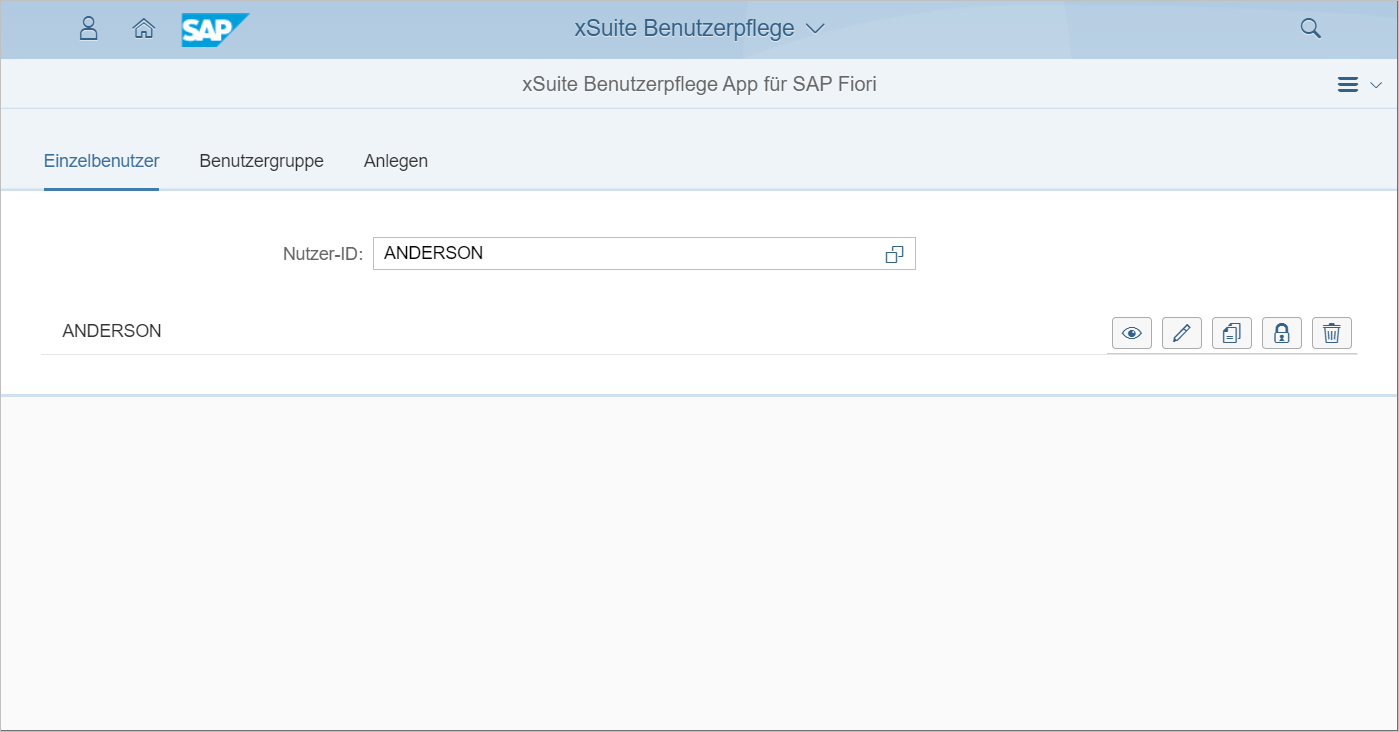Image resolution: width=1399 pixels, height=732 pixels.
Task: Delete user ANDERSON with trash icon
Action: (x=1331, y=333)
